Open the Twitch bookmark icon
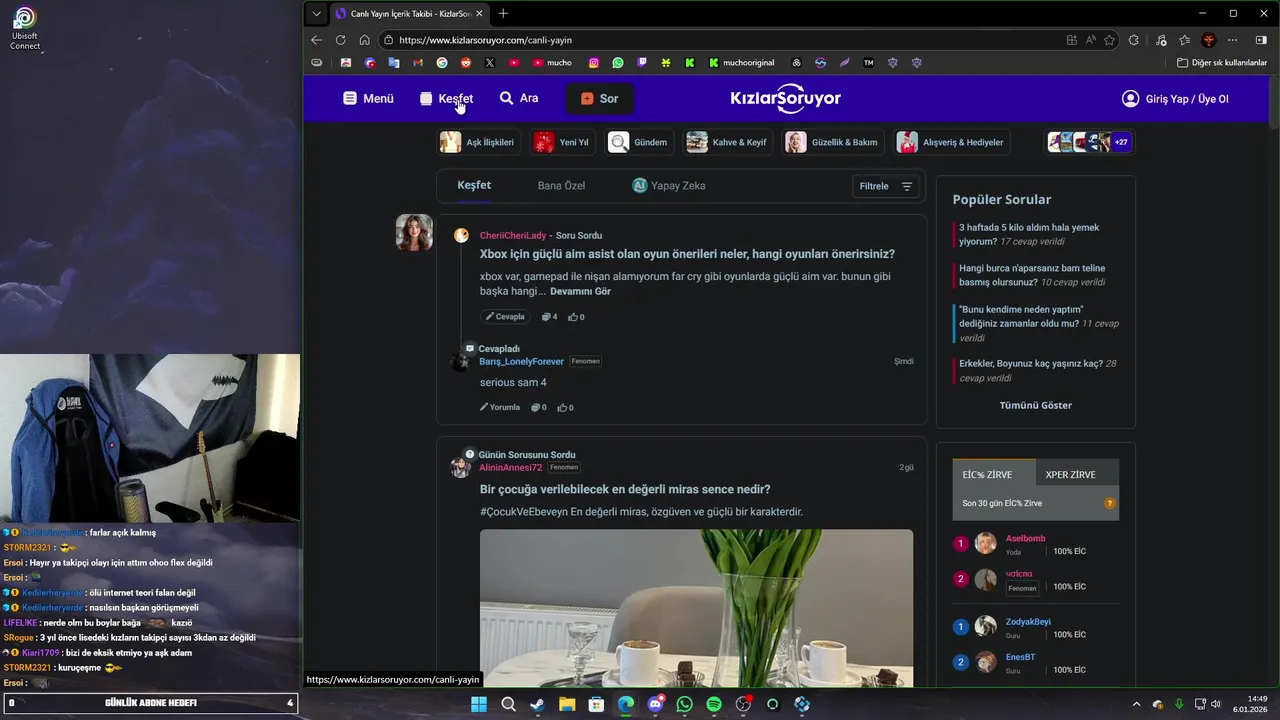This screenshot has height=720, width=1280. (x=642, y=62)
